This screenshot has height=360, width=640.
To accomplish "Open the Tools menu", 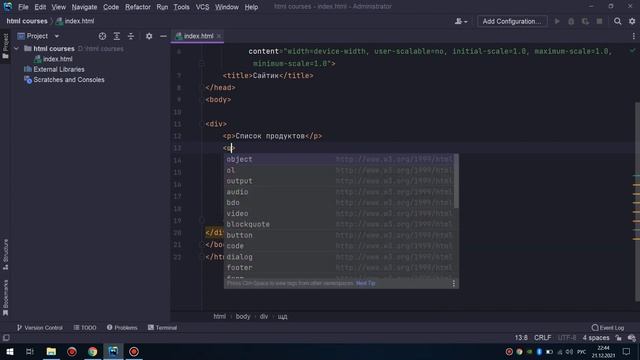I will coord(181,7).
